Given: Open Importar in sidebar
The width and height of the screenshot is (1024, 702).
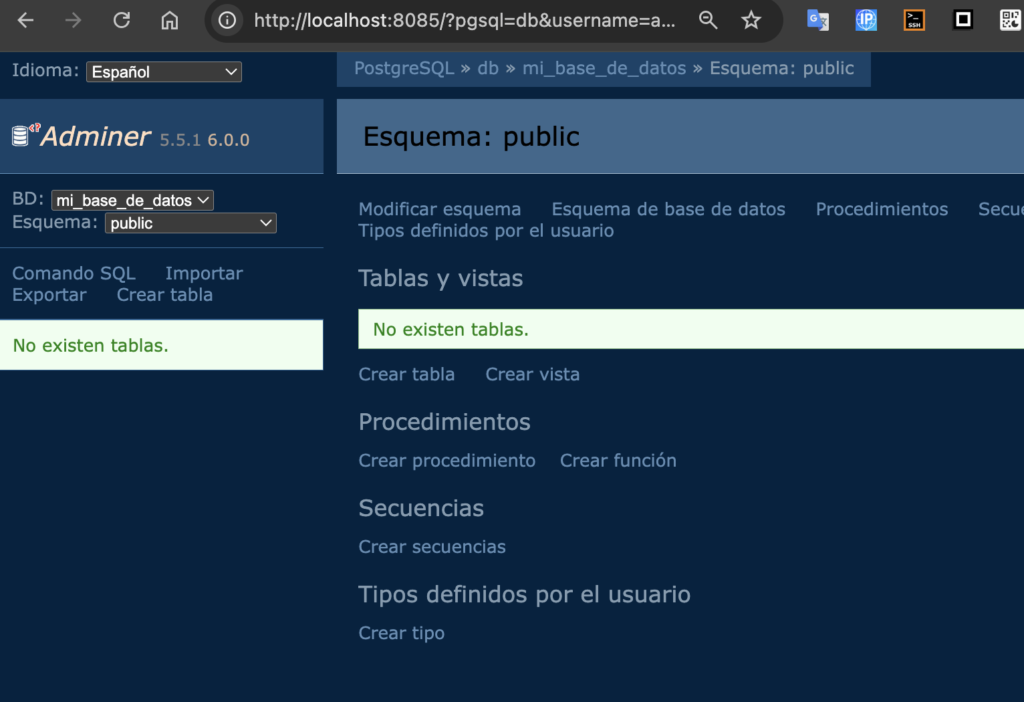Looking at the screenshot, I should coord(204,273).
